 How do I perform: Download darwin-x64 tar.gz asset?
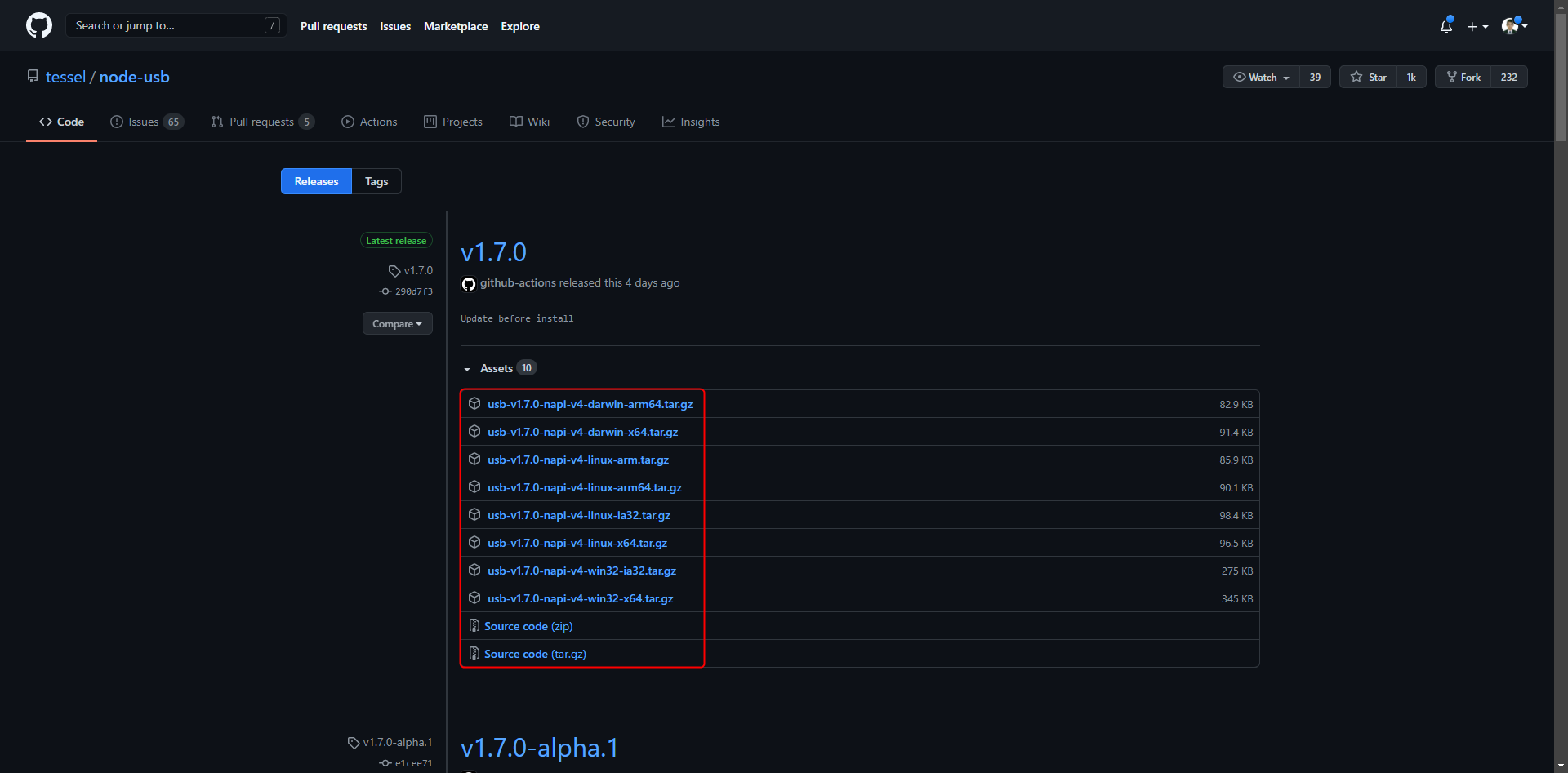(x=582, y=432)
